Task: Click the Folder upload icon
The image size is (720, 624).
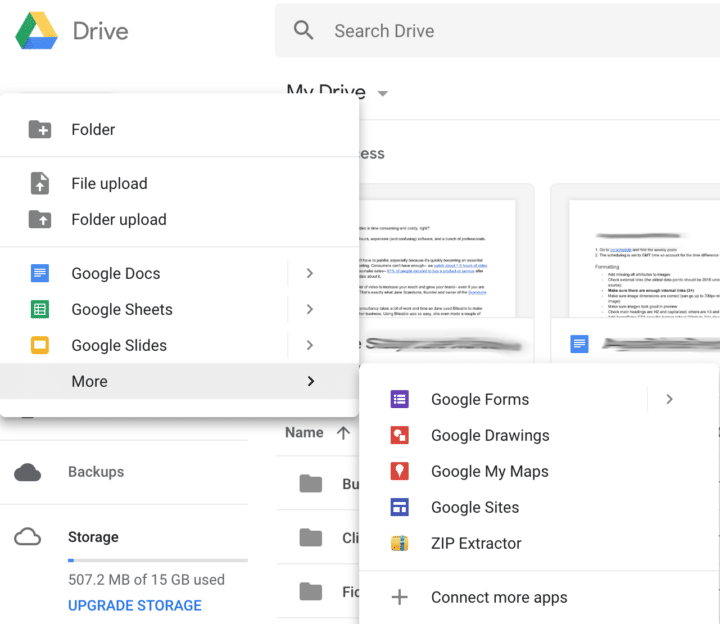Action: point(40,219)
